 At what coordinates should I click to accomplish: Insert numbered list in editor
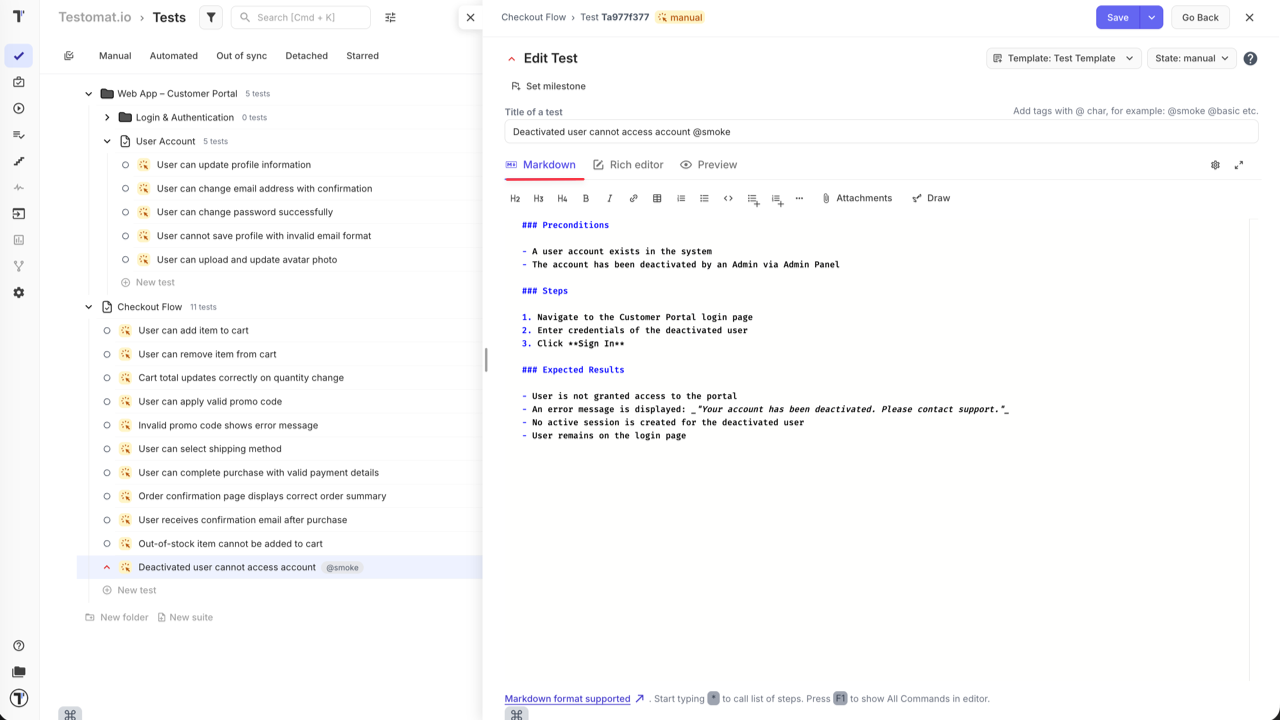pos(681,198)
